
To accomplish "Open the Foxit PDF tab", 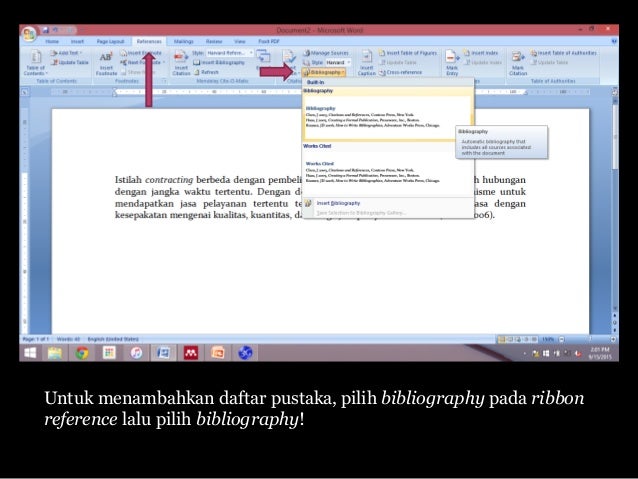I will coord(269,42).
